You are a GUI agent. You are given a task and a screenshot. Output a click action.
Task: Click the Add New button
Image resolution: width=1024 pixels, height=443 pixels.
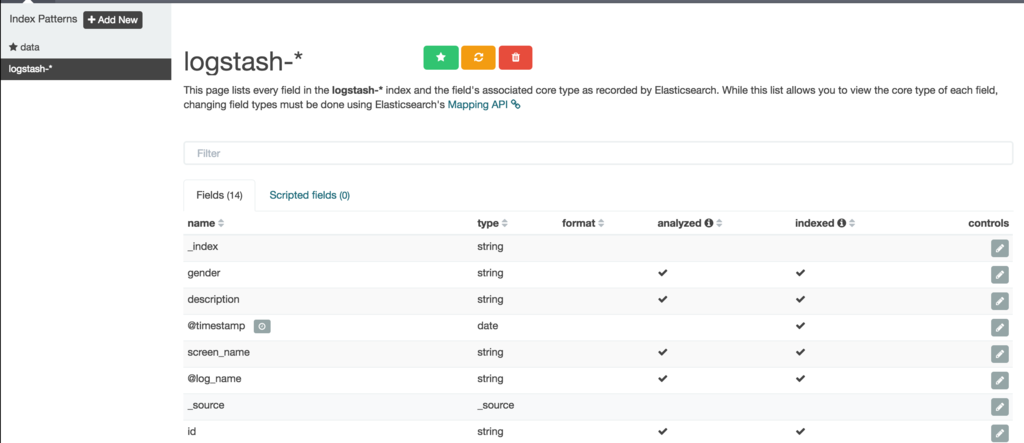coord(113,20)
